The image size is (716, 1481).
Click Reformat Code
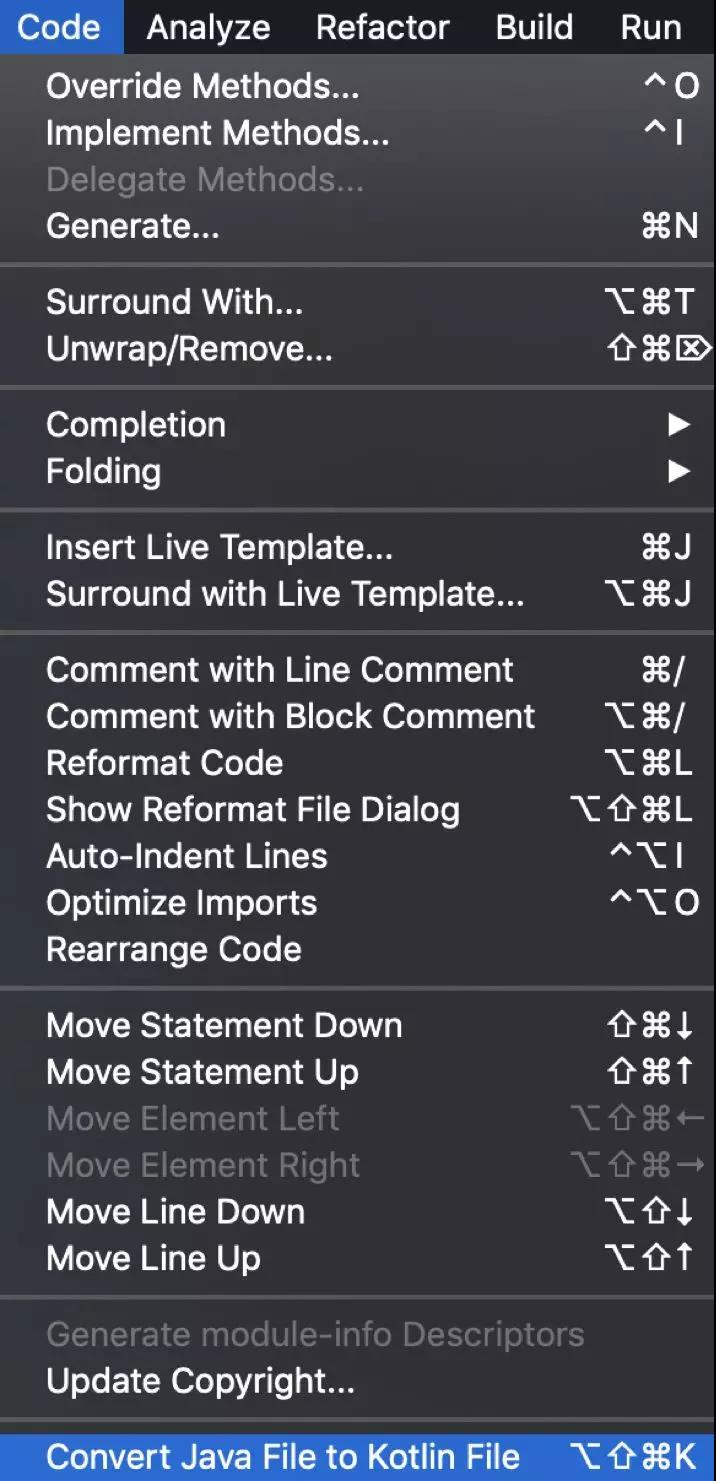[358, 763]
